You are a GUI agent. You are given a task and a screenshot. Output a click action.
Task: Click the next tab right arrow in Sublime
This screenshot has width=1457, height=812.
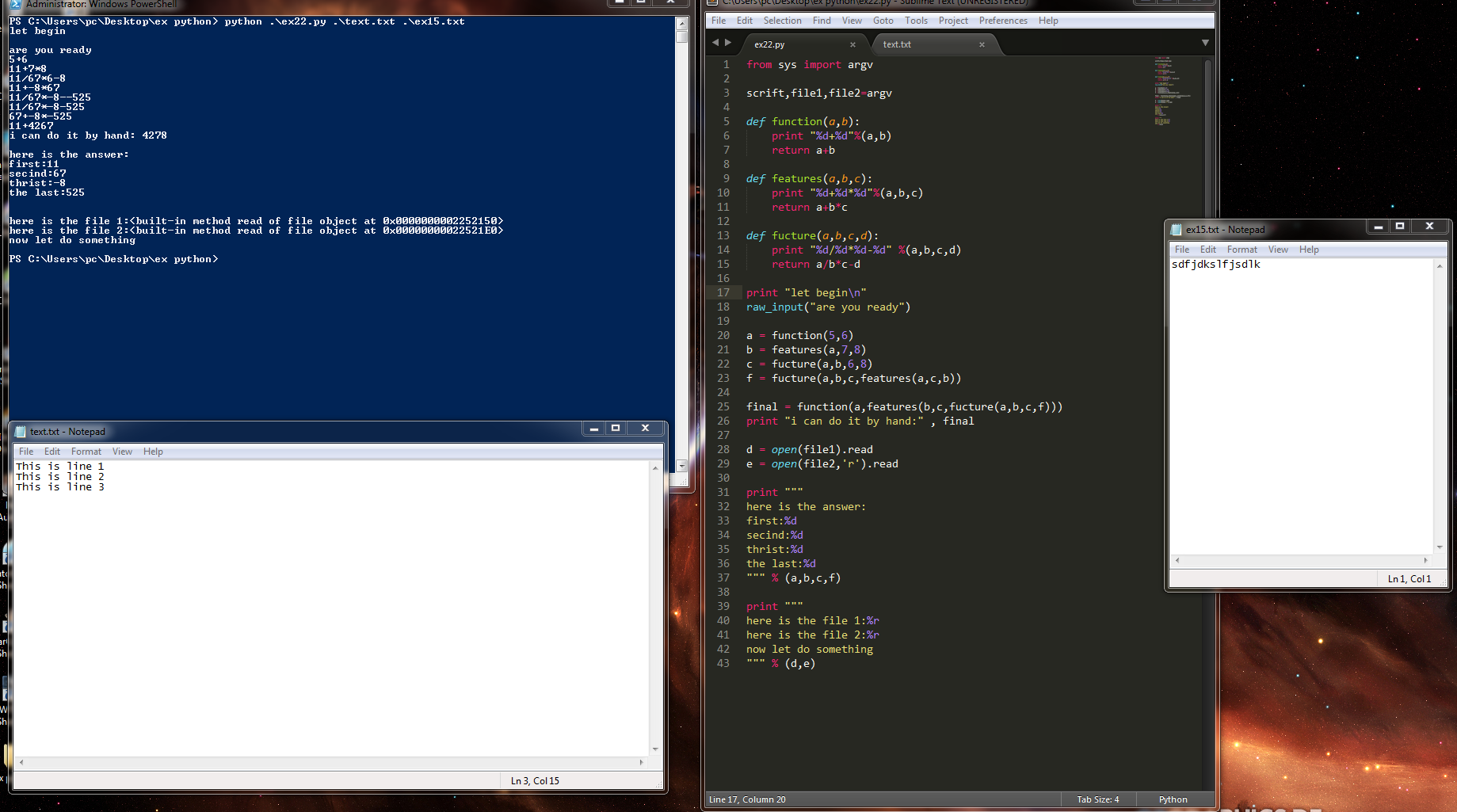[x=728, y=43]
